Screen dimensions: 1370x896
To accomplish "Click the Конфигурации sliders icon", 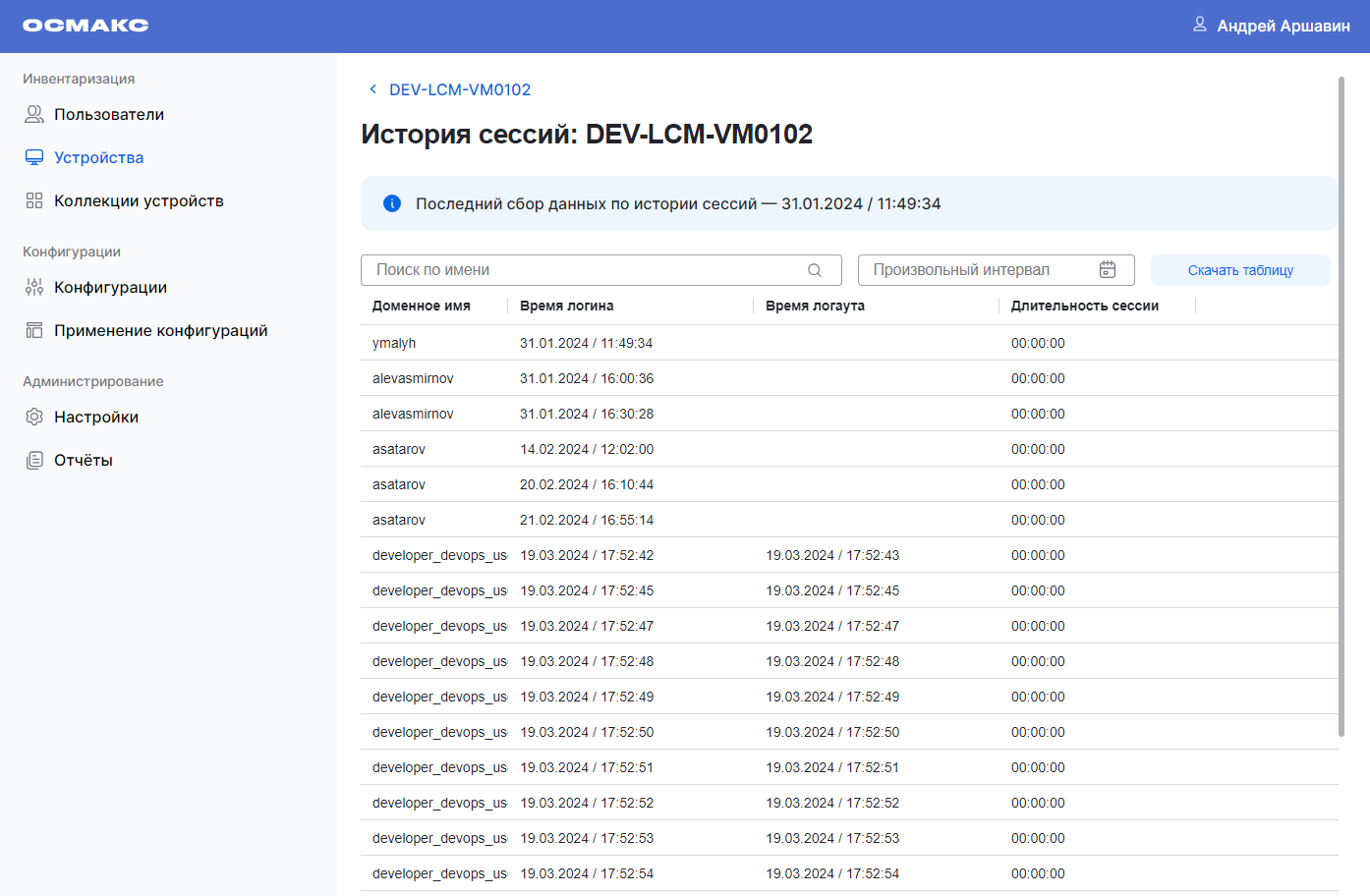I will [34, 288].
